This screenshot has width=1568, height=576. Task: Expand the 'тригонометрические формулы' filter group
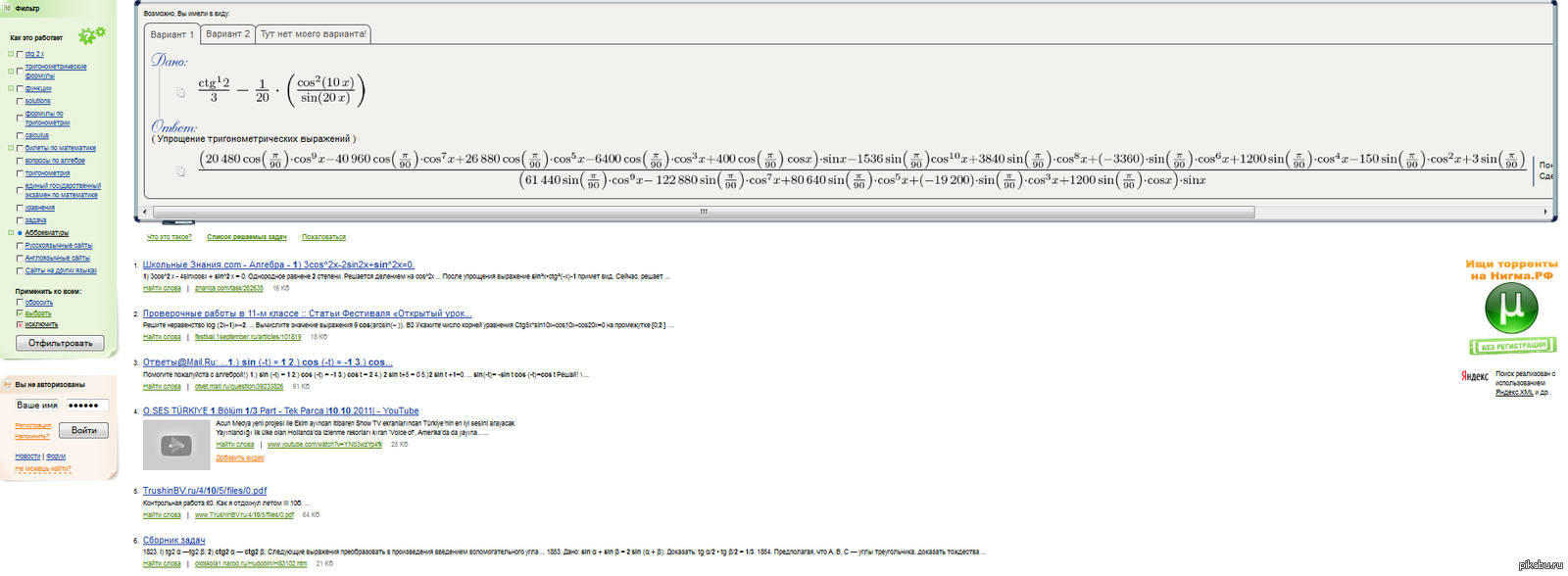pos(11,72)
